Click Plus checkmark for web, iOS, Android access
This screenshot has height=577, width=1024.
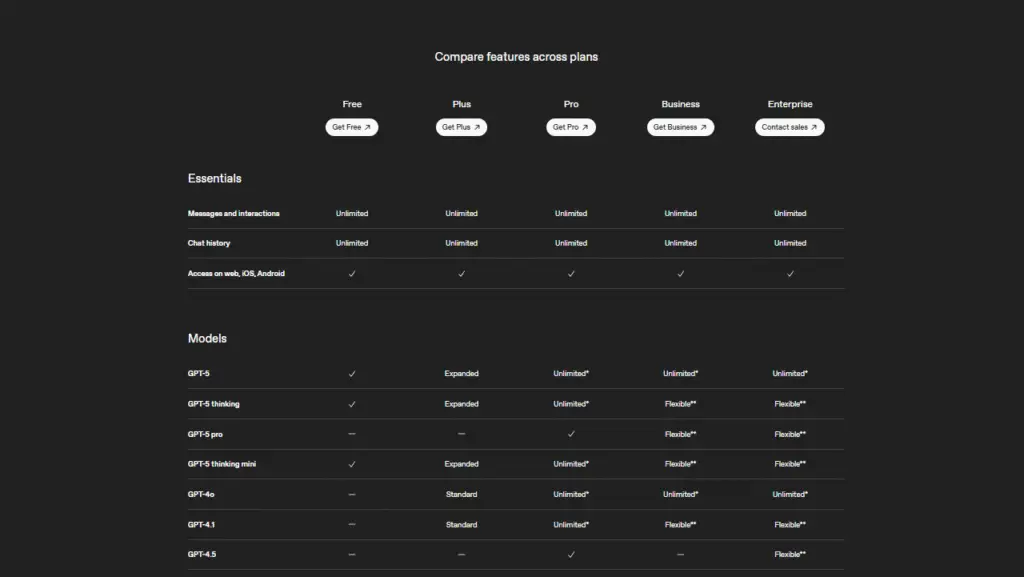click(x=461, y=273)
